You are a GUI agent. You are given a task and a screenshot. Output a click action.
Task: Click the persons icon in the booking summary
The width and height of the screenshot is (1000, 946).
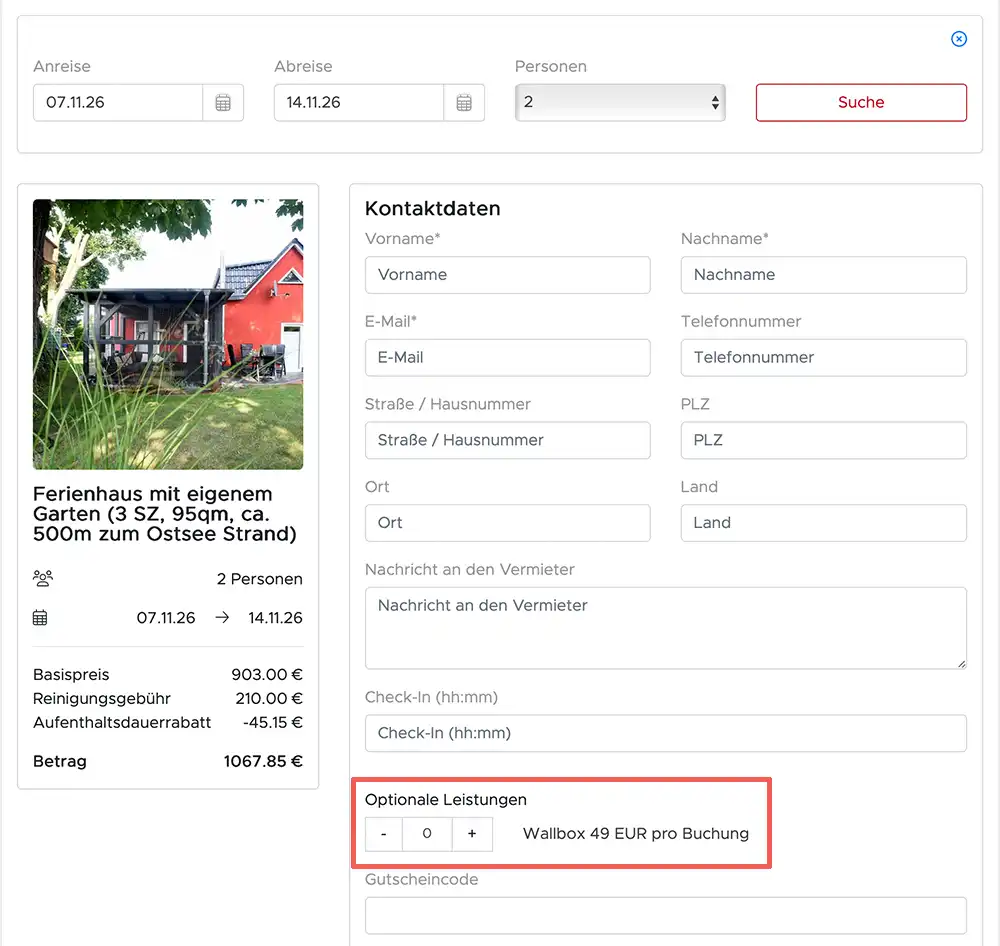click(40, 578)
